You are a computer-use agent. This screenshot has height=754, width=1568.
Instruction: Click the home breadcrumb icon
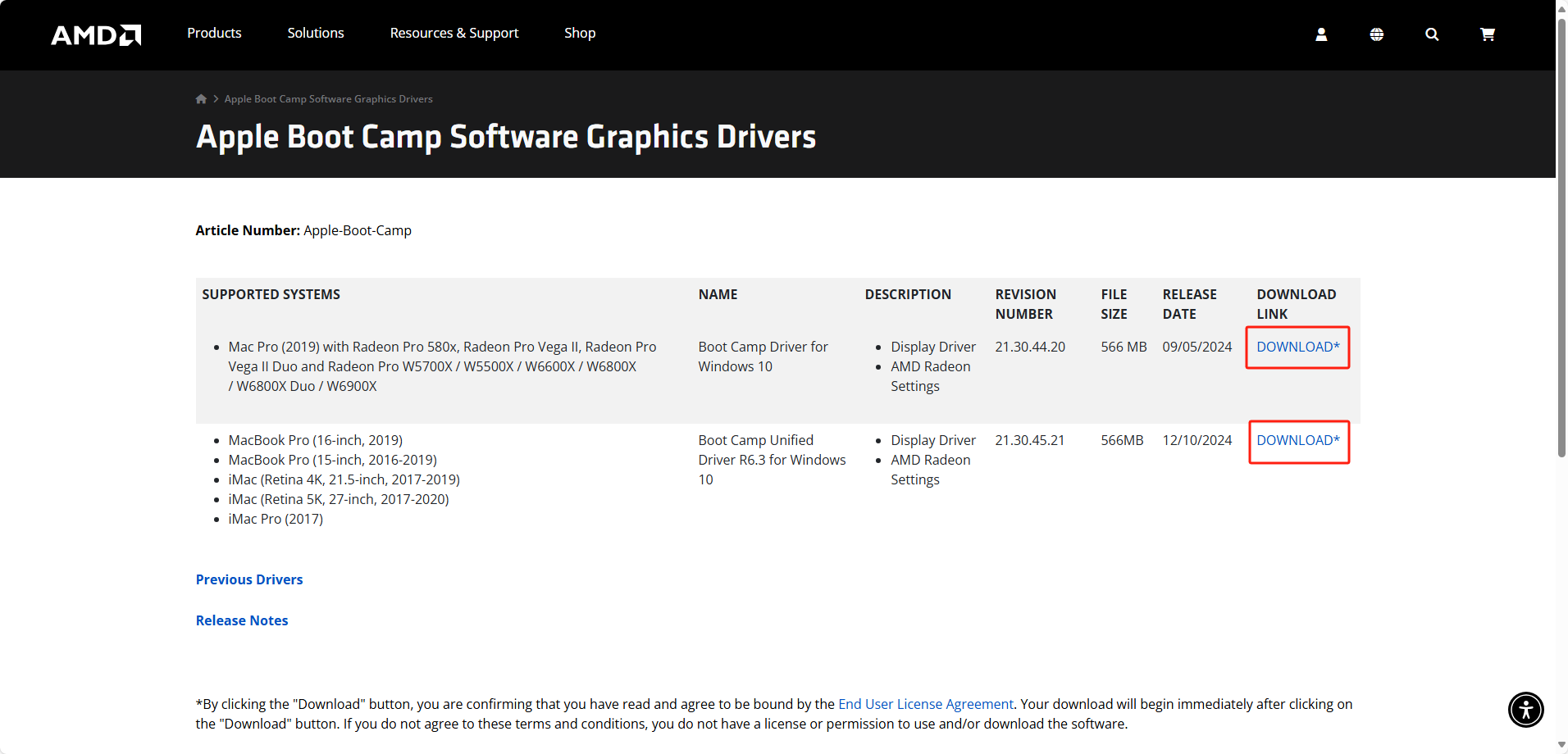point(201,99)
